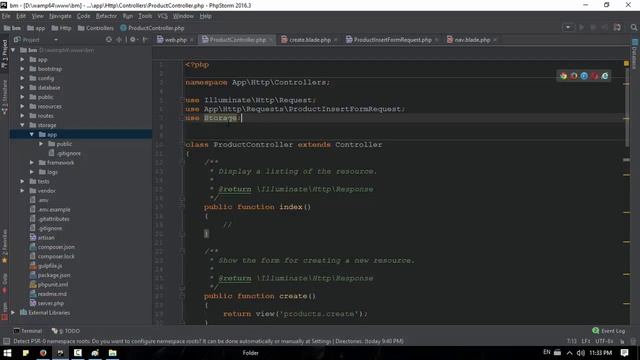Image resolution: width=640 pixels, height=360 pixels.
Task: Click ProductController.php breadcrumb
Action: click(152, 28)
